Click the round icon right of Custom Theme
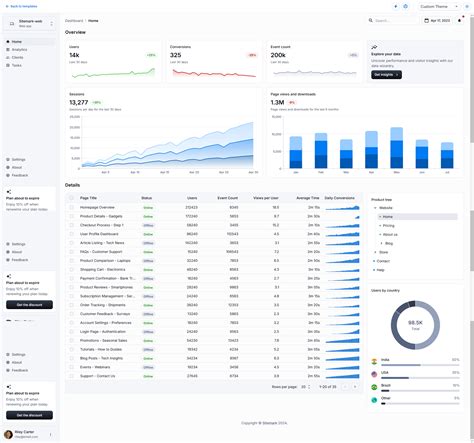 pyautogui.click(x=466, y=6)
